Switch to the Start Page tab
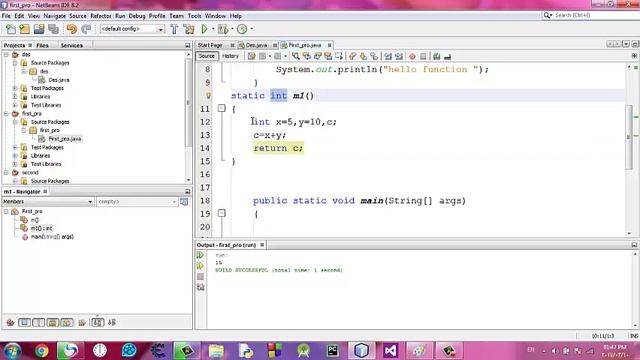The width and height of the screenshot is (640, 360). click(210, 45)
